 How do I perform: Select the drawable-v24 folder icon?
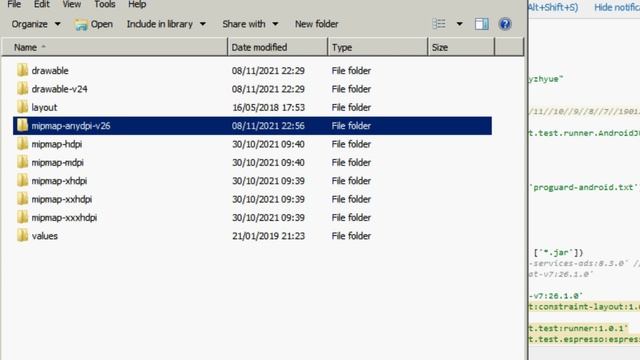tap(22, 89)
